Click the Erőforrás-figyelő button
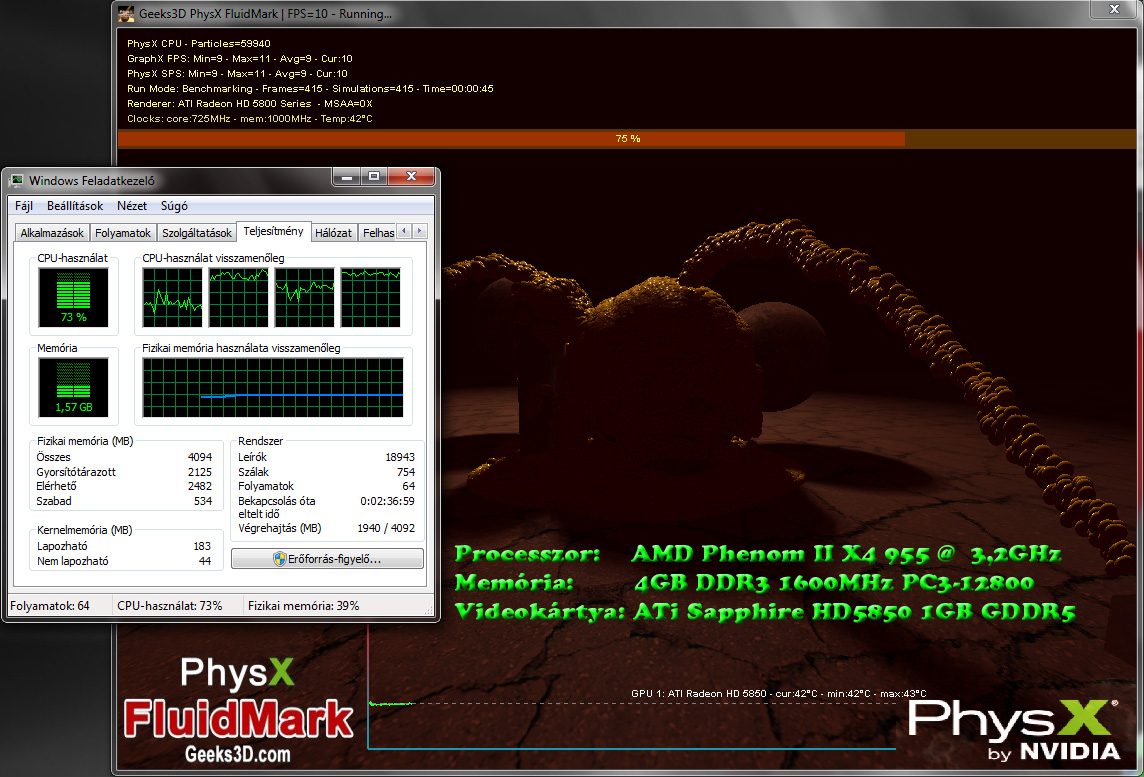This screenshot has width=1144, height=777. pyautogui.click(x=327, y=559)
